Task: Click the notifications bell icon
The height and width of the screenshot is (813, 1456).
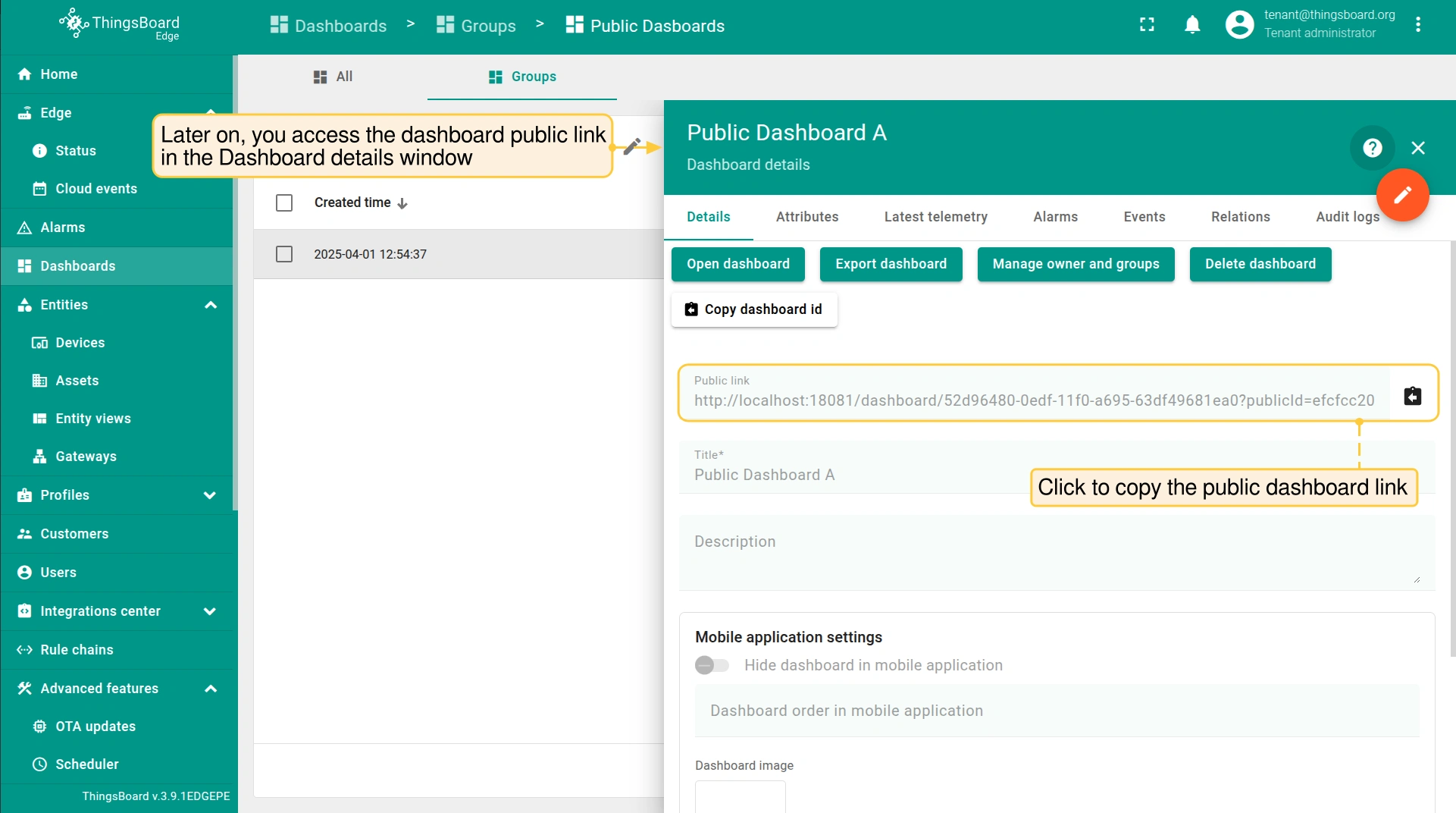Action: point(1192,25)
